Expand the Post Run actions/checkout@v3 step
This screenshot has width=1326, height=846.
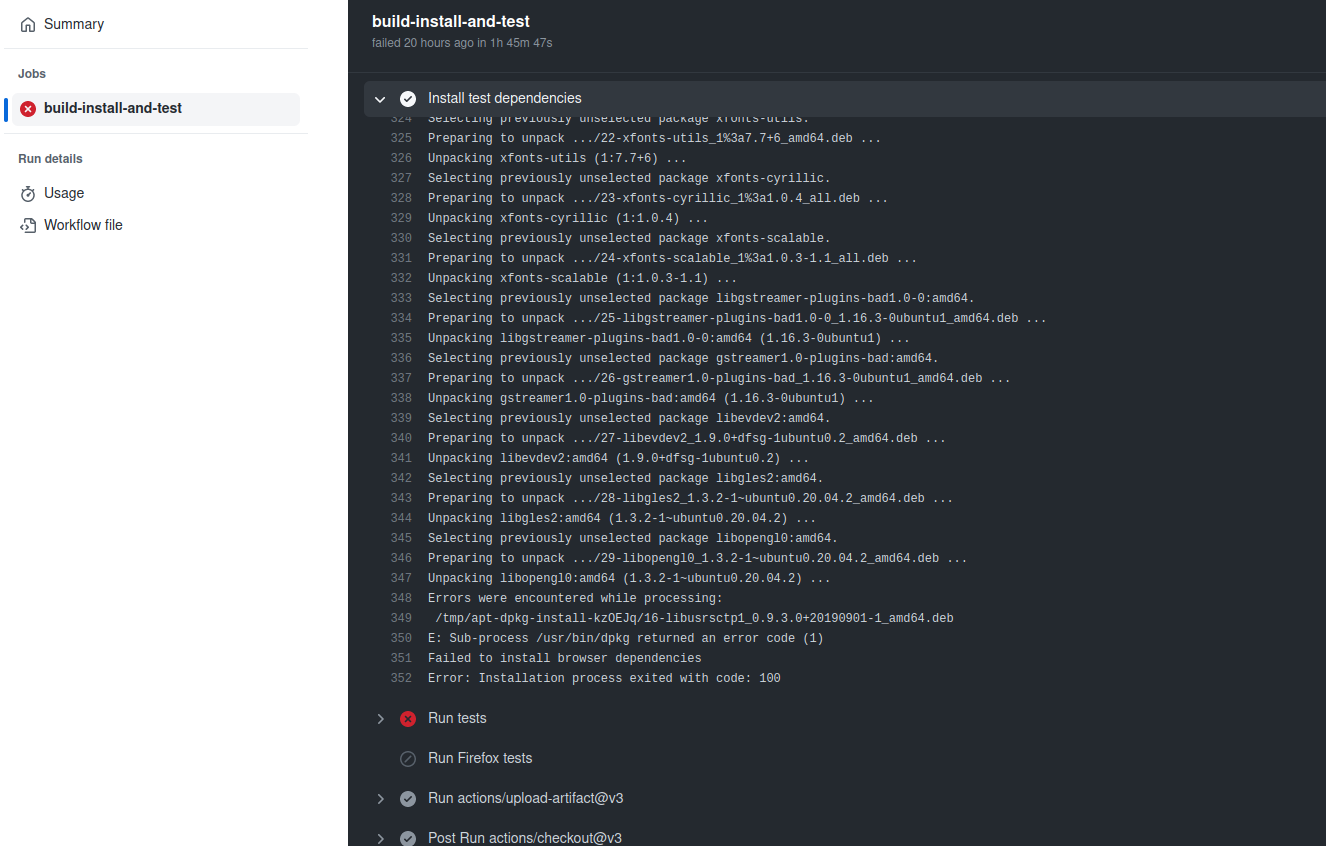[380, 839]
